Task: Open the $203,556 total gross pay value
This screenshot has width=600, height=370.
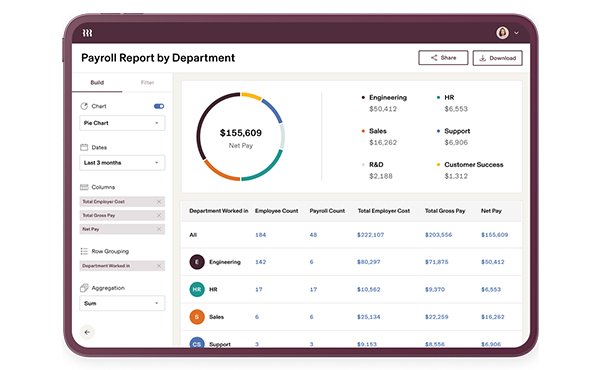Action: pos(438,235)
